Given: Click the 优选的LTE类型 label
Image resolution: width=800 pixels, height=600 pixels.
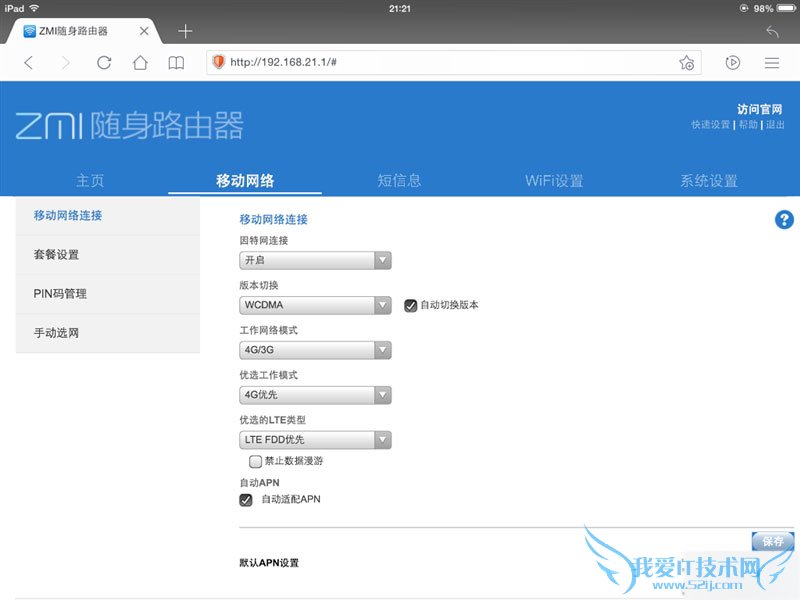Looking at the screenshot, I should click(272, 420).
